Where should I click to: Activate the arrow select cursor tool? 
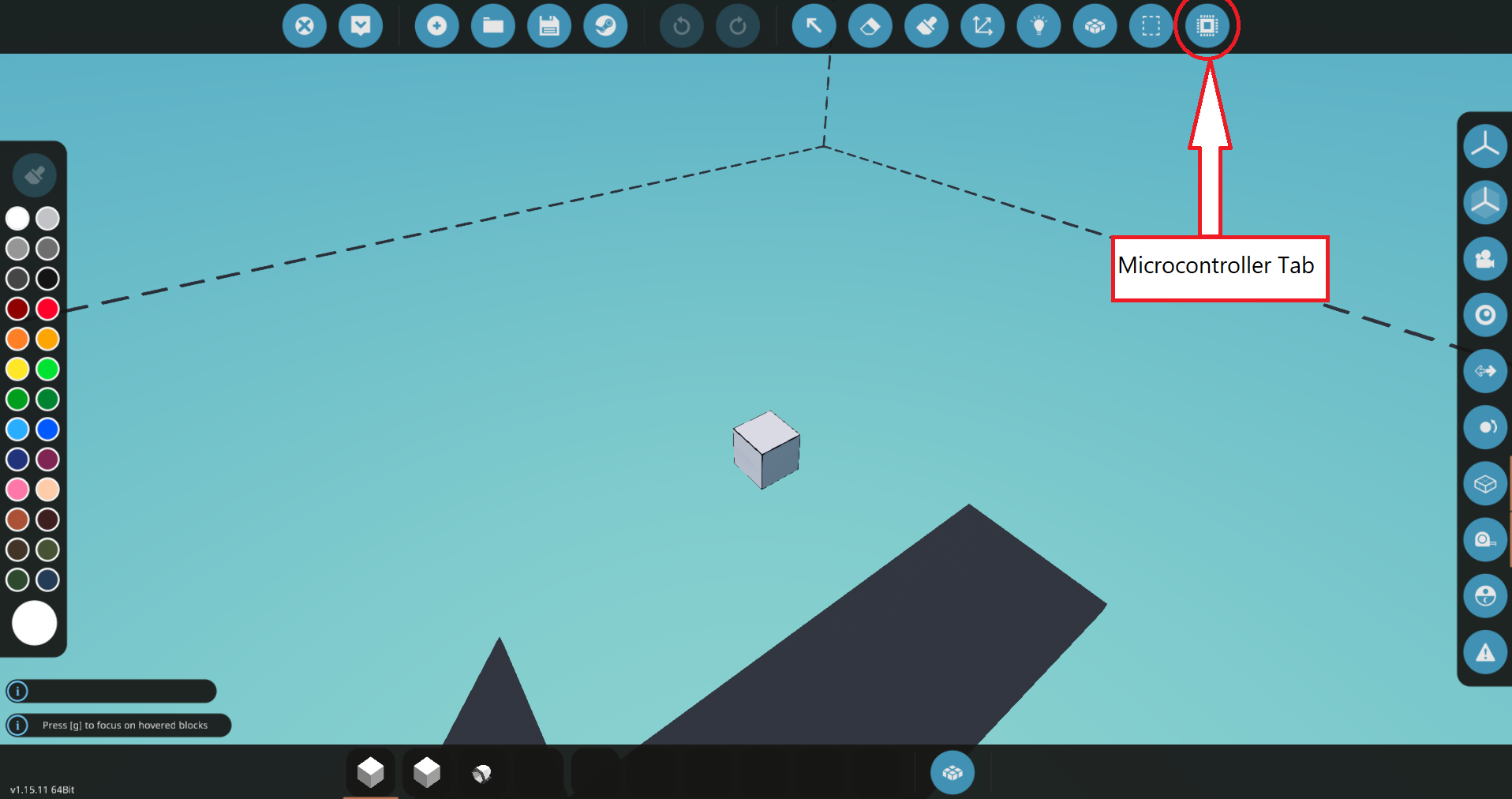coord(814,26)
